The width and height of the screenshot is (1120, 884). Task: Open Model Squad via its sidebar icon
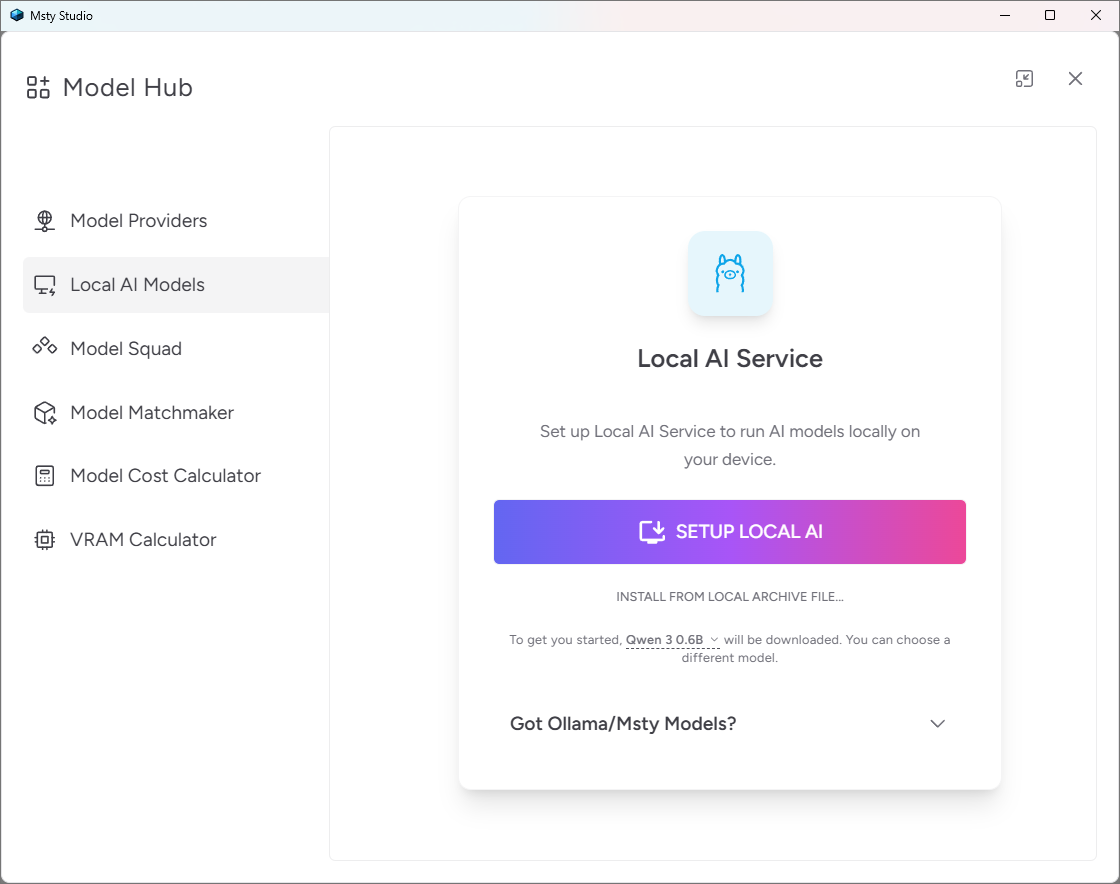coord(44,348)
